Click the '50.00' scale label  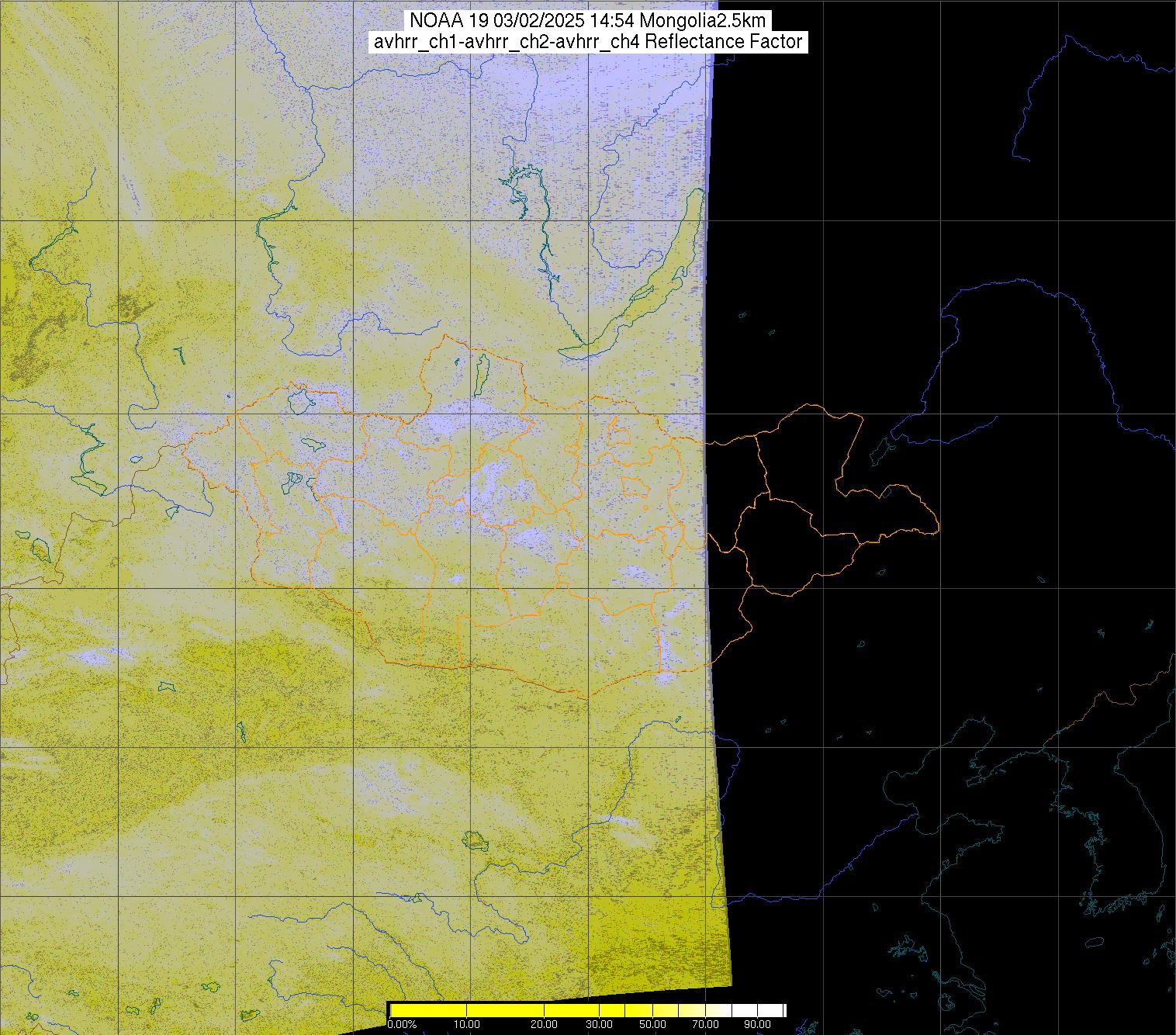pyautogui.click(x=653, y=1024)
